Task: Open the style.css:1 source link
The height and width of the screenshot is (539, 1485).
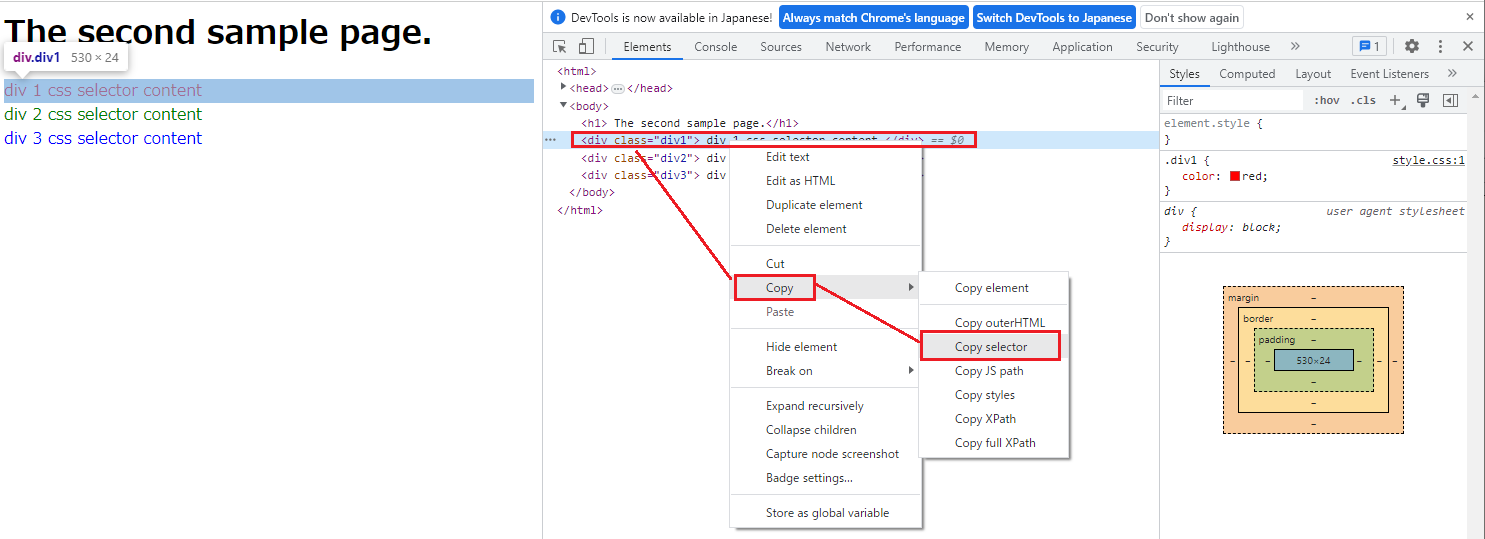Action: 1428,160
